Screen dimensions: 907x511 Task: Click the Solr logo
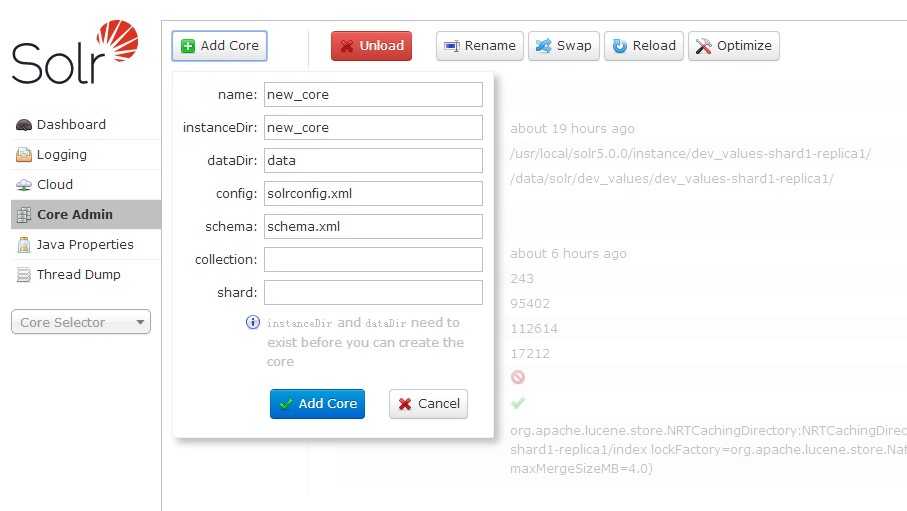click(75, 52)
